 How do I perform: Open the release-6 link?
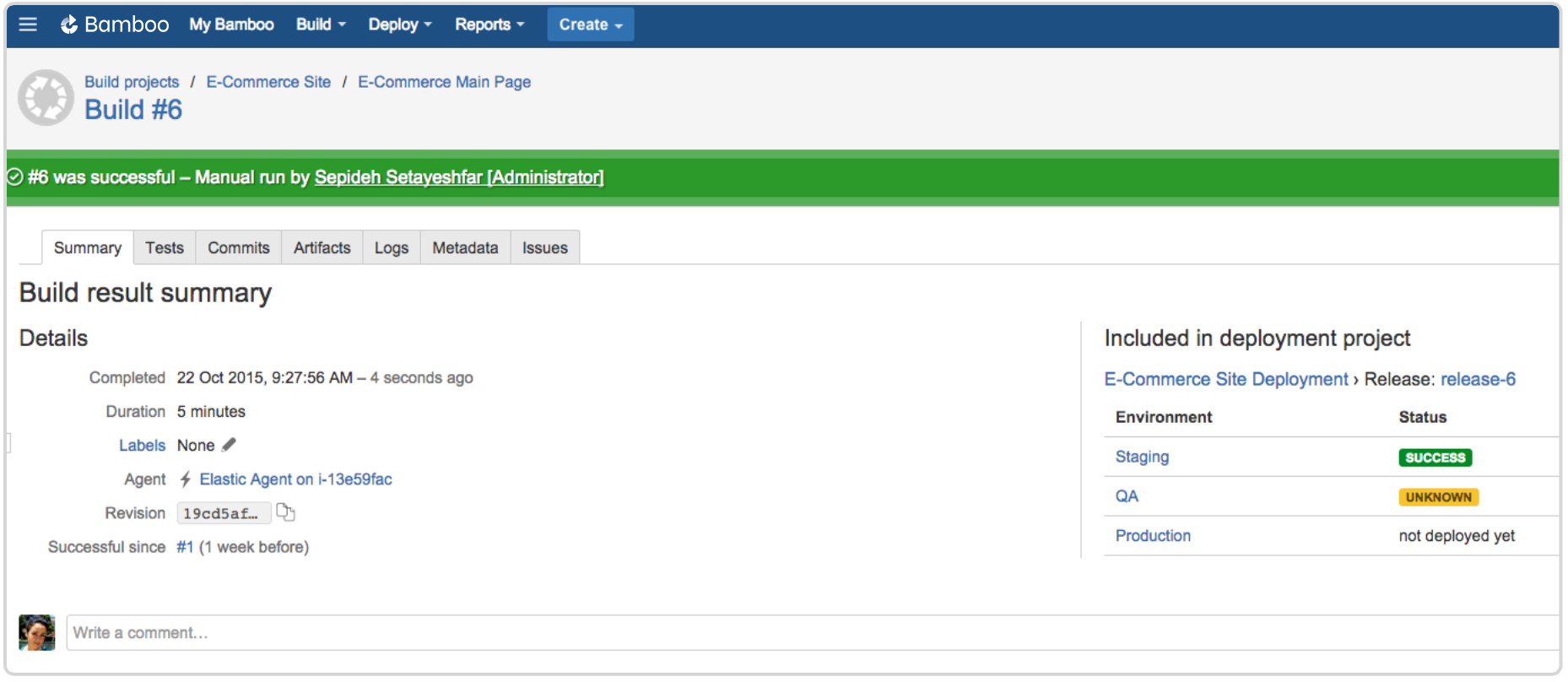tap(1478, 380)
